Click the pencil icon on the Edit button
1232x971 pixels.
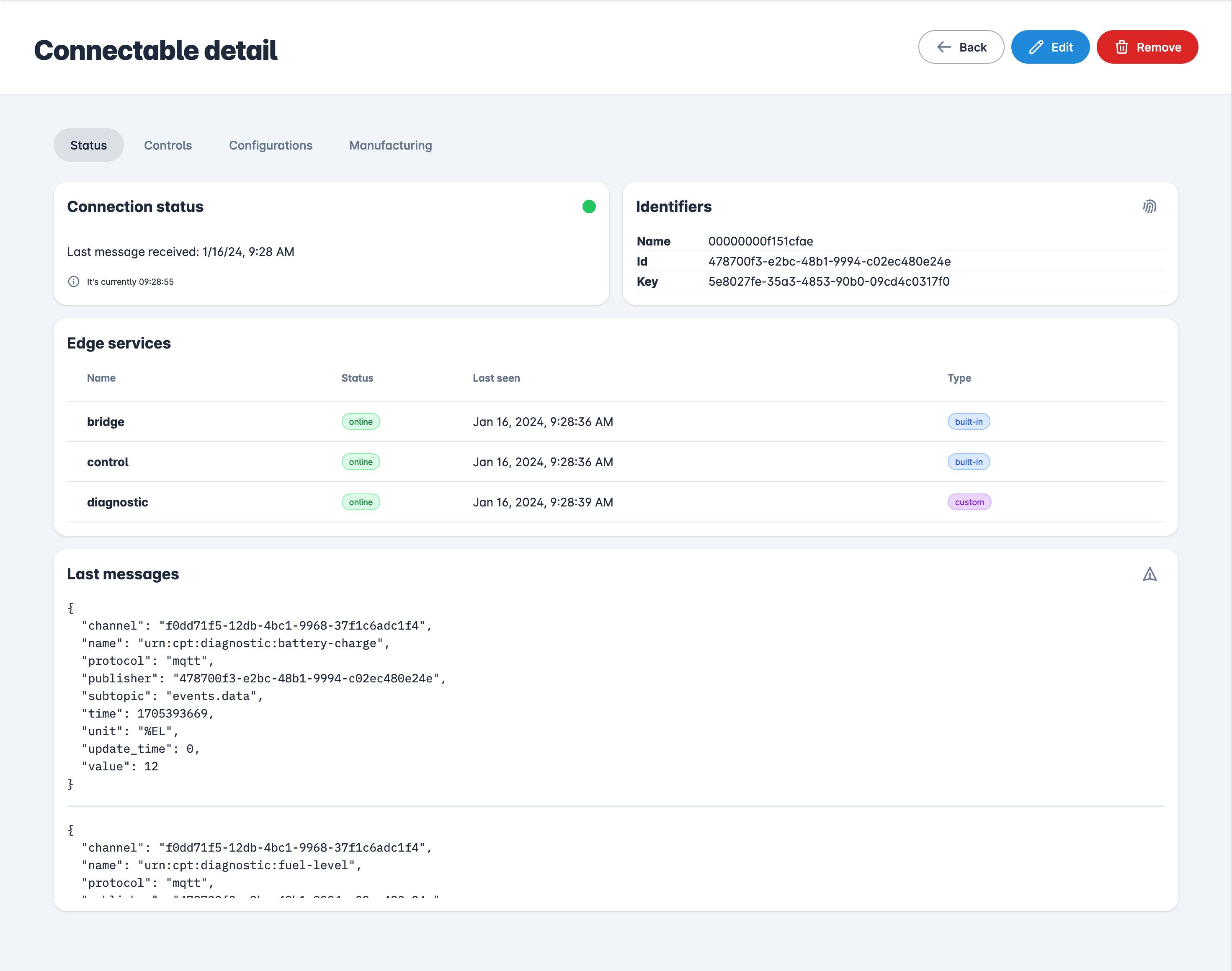coord(1037,47)
